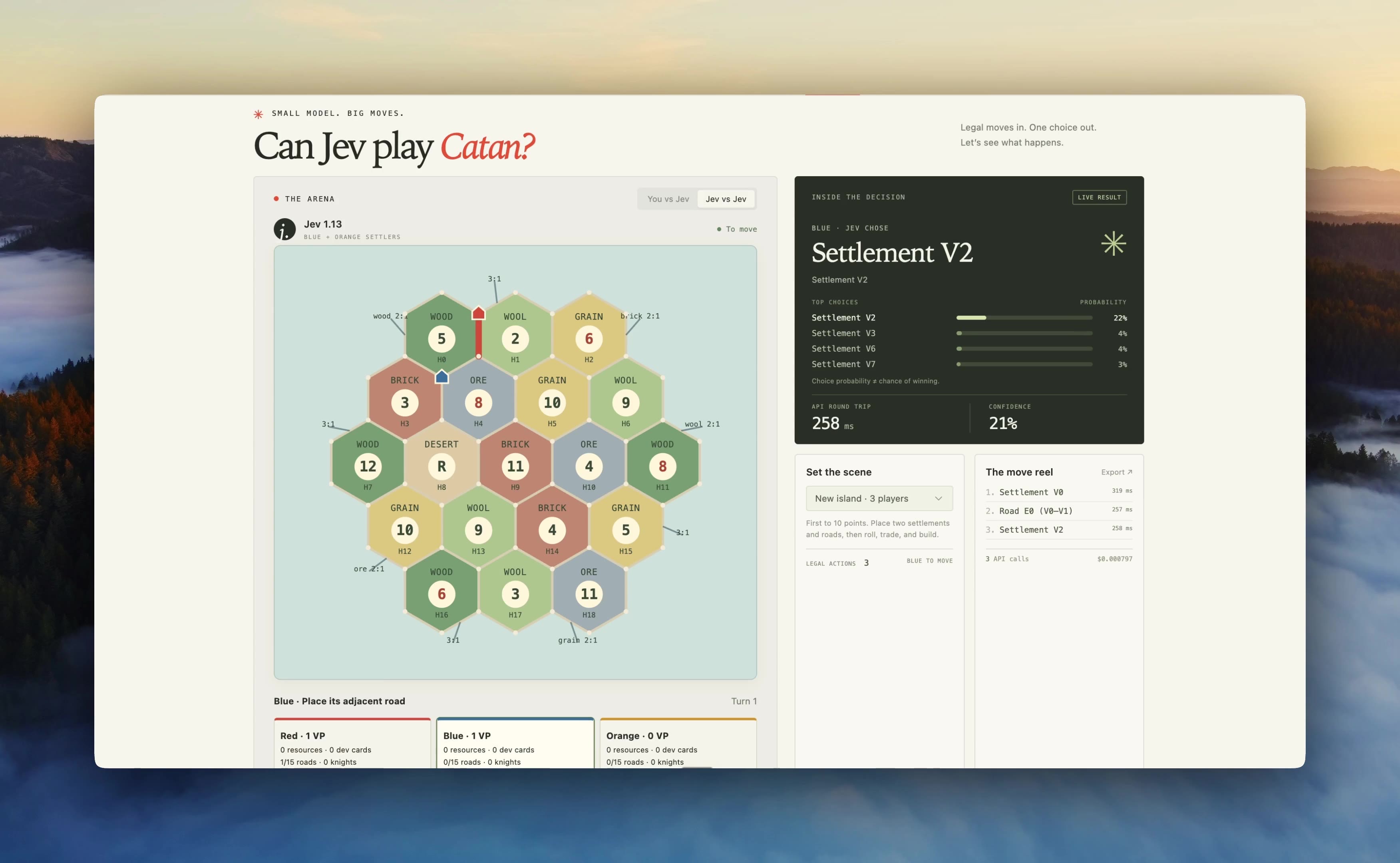Click Settlement V2 probability bar
1400x863 pixels.
click(1024, 317)
